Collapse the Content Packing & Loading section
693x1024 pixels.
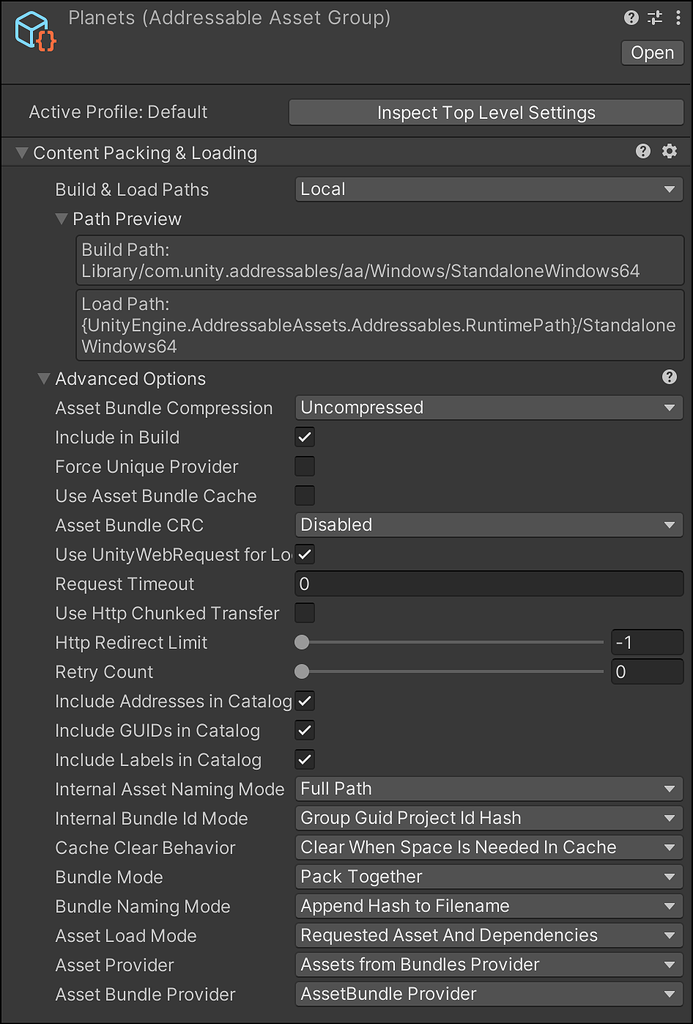(x=21, y=151)
